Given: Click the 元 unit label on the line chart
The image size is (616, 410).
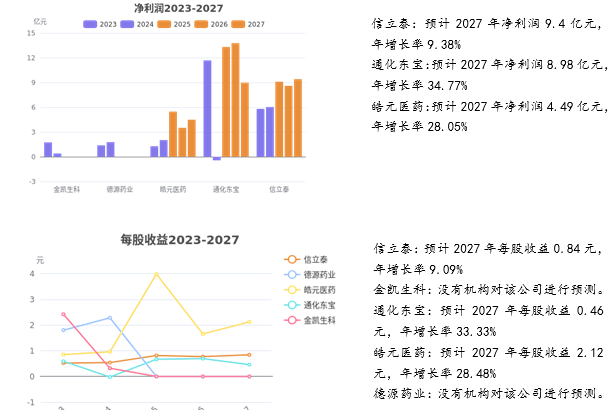Looking at the screenshot, I should click(40, 260).
